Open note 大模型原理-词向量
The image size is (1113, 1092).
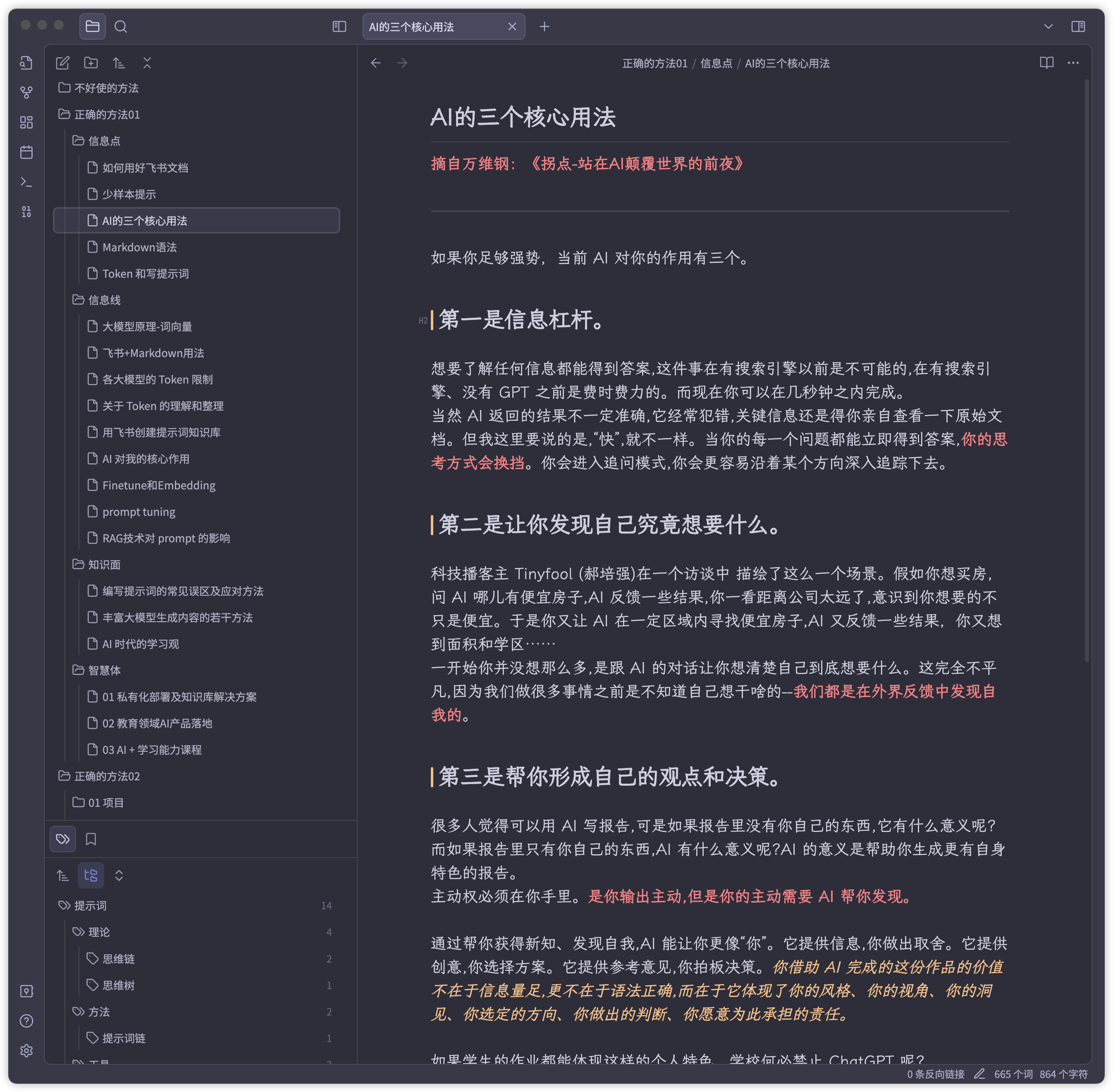pyautogui.click(x=196, y=327)
